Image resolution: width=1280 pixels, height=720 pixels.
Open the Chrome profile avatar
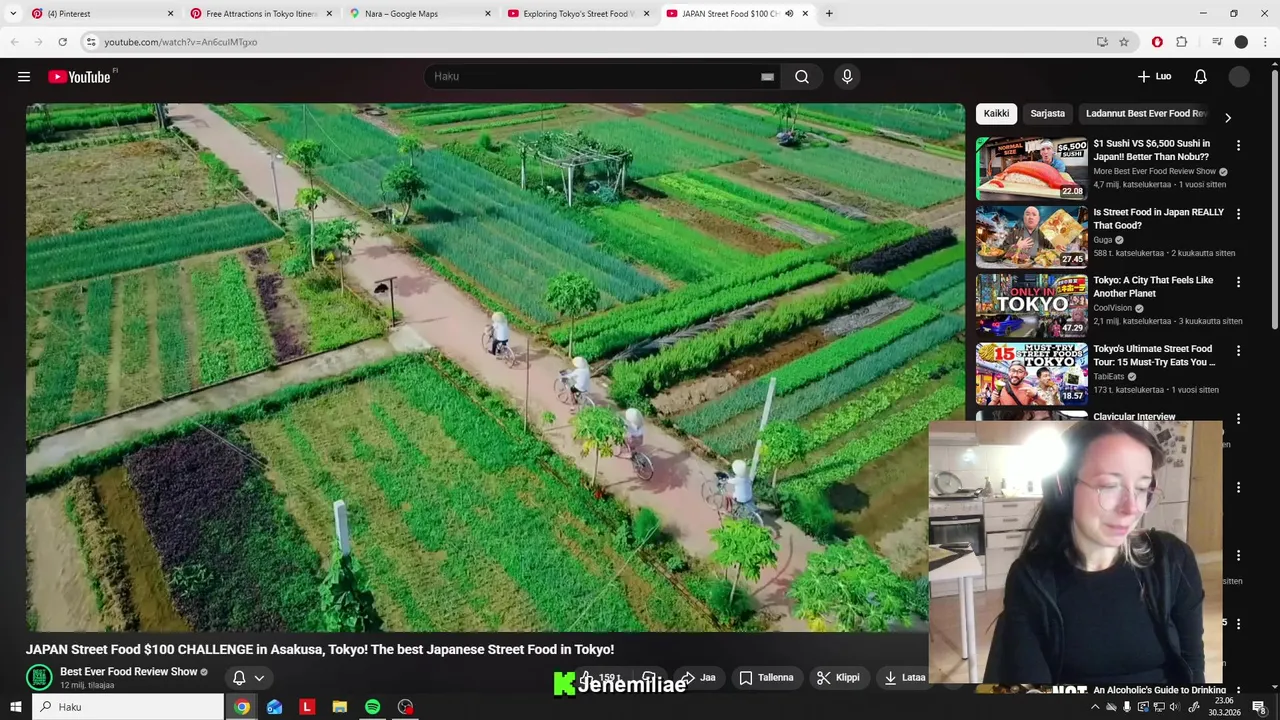point(1241,42)
